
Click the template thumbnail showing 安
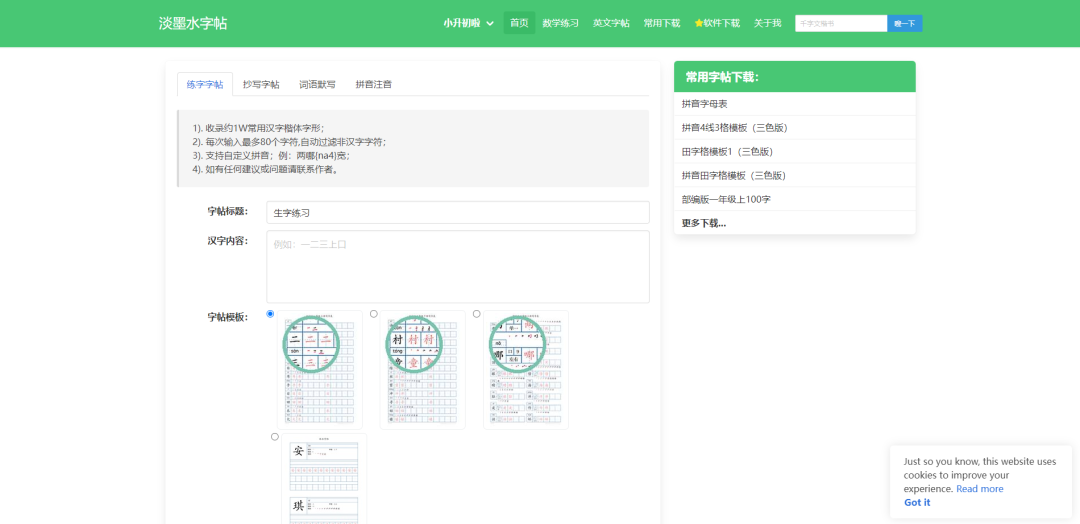tap(324, 479)
